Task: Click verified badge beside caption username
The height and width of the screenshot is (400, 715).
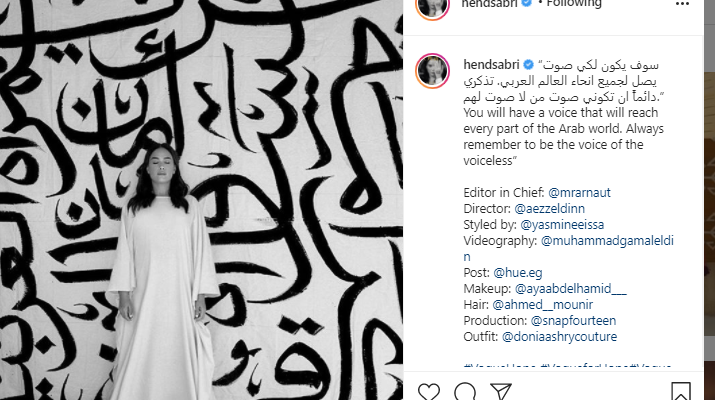Action: [528, 65]
